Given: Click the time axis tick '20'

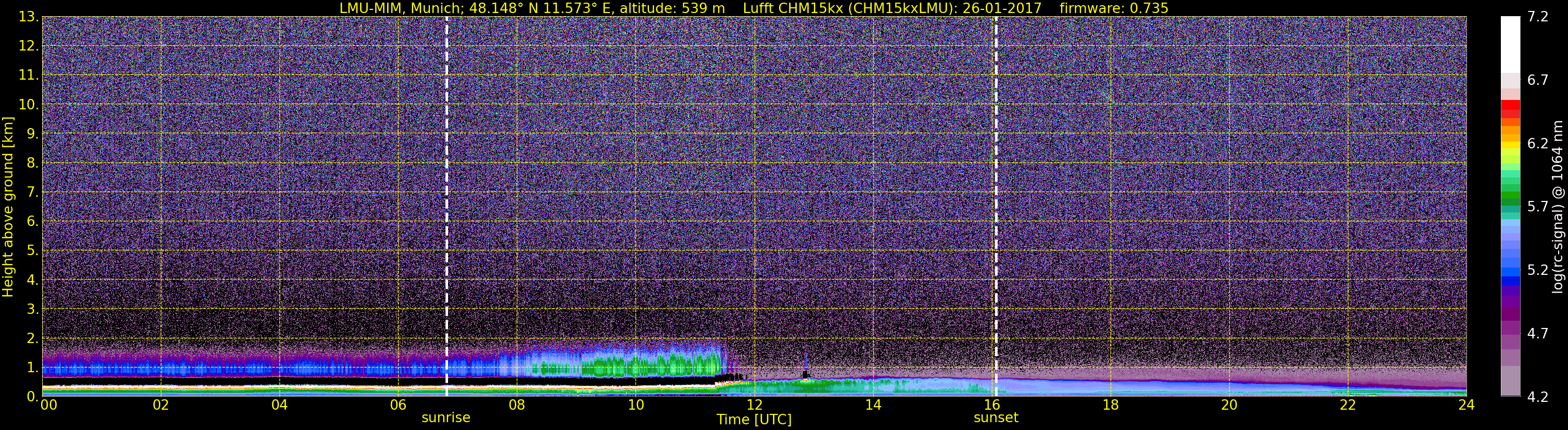Looking at the screenshot, I should [x=1229, y=405].
